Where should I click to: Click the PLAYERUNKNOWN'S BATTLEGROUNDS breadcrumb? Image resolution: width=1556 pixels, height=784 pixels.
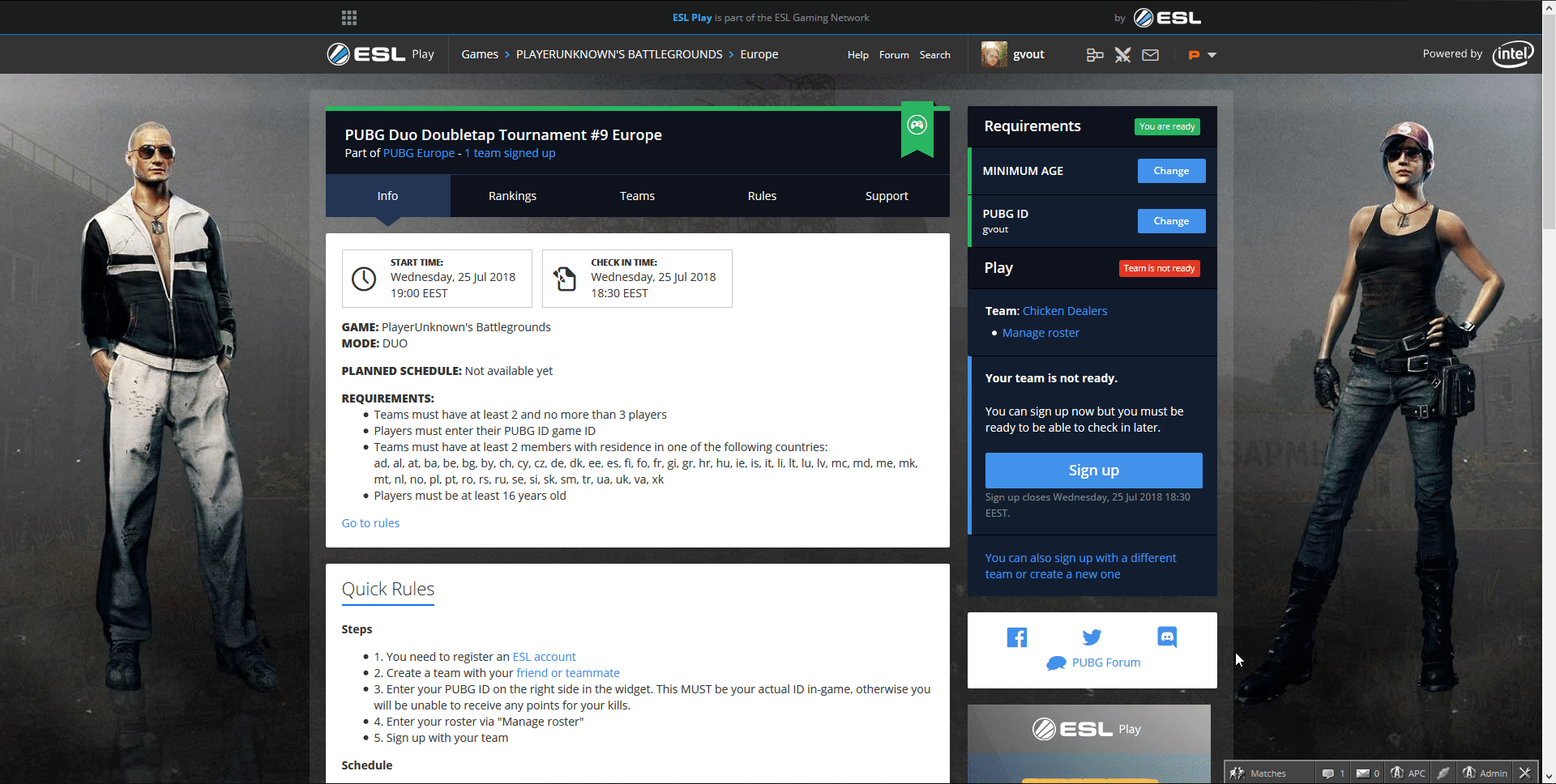(619, 54)
